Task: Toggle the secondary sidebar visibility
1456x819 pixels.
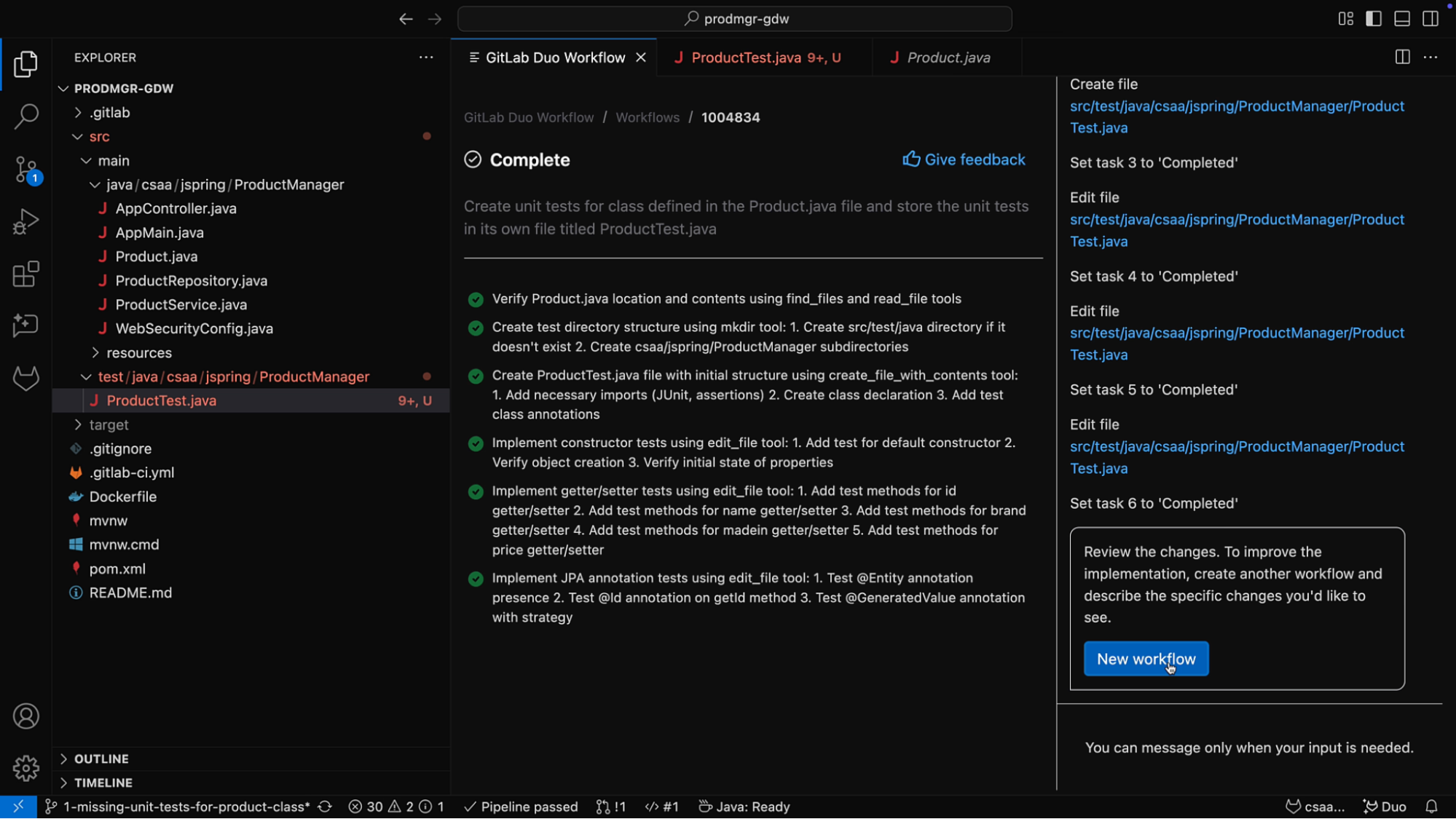Action: 1430,18
